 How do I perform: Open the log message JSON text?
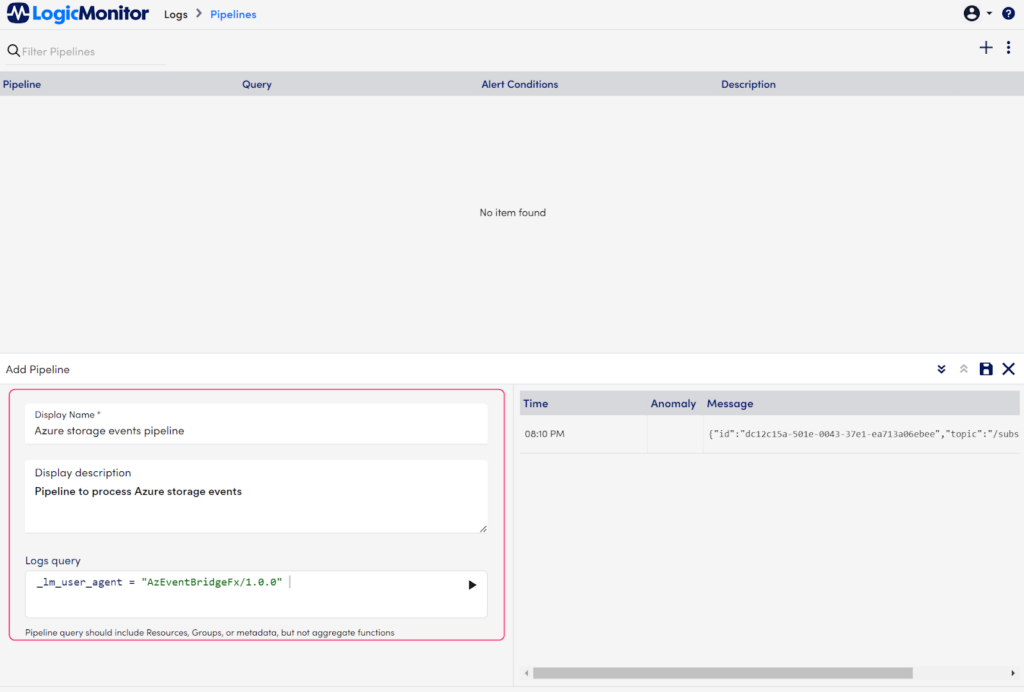tap(863, 433)
